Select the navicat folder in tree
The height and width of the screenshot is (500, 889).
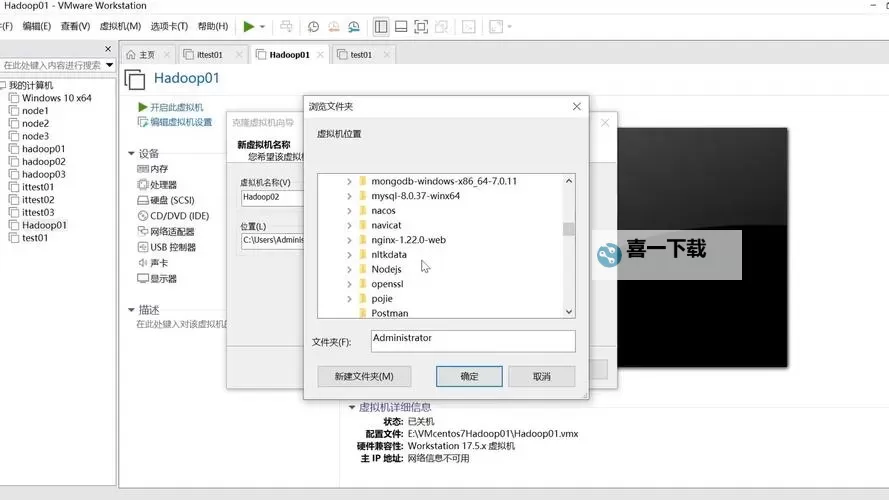pos(385,226)
